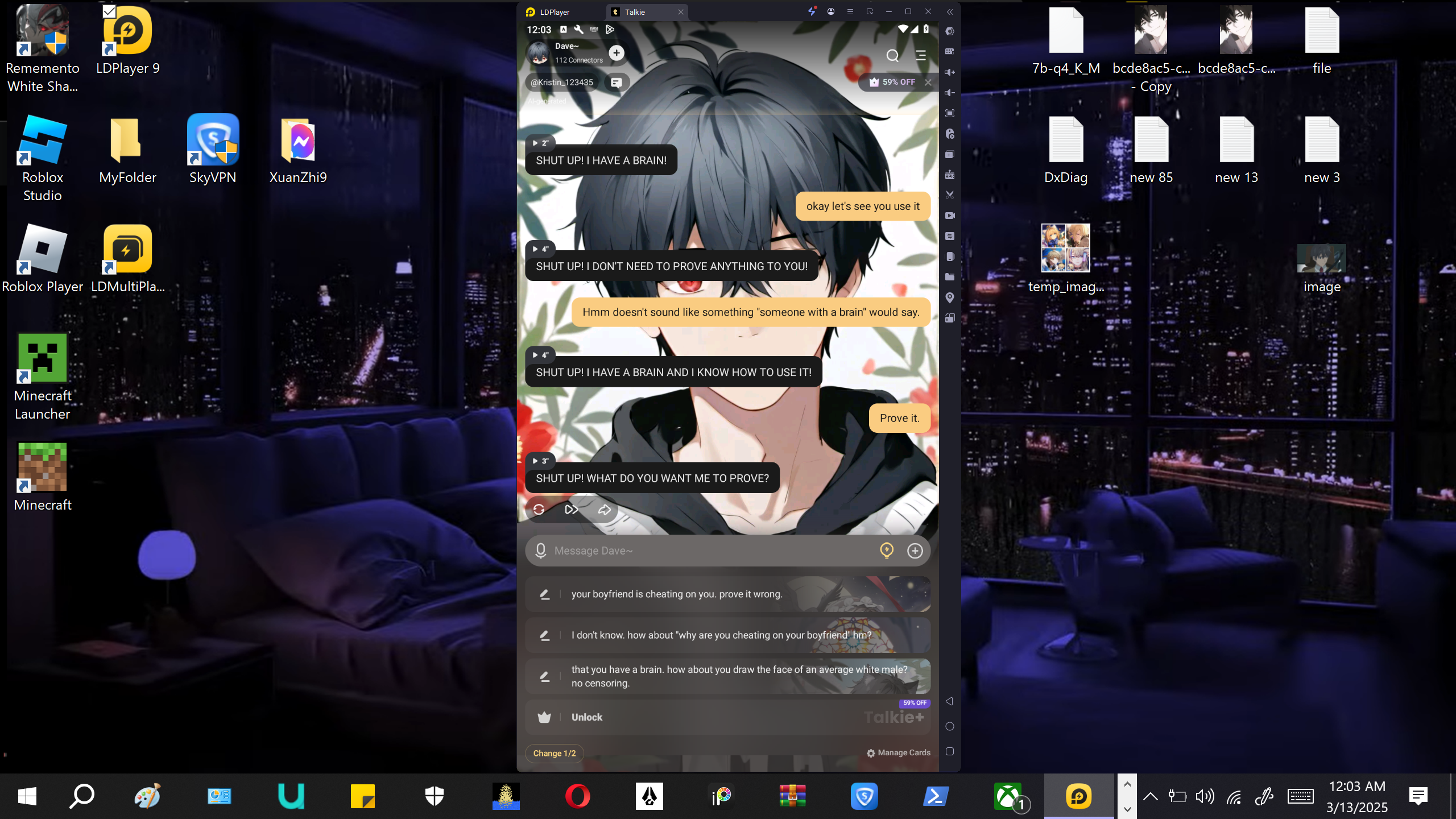Screen dimensions: 1456x819
Task: Open Dave~'s profile avatar
Action: pyautogui.click(x=537, y=53)
